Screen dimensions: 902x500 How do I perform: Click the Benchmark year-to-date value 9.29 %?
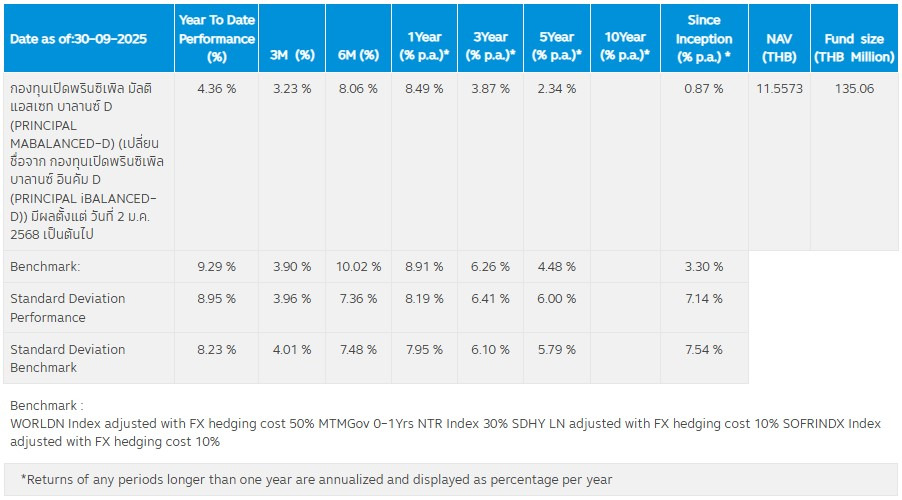[x=216, y=267]
